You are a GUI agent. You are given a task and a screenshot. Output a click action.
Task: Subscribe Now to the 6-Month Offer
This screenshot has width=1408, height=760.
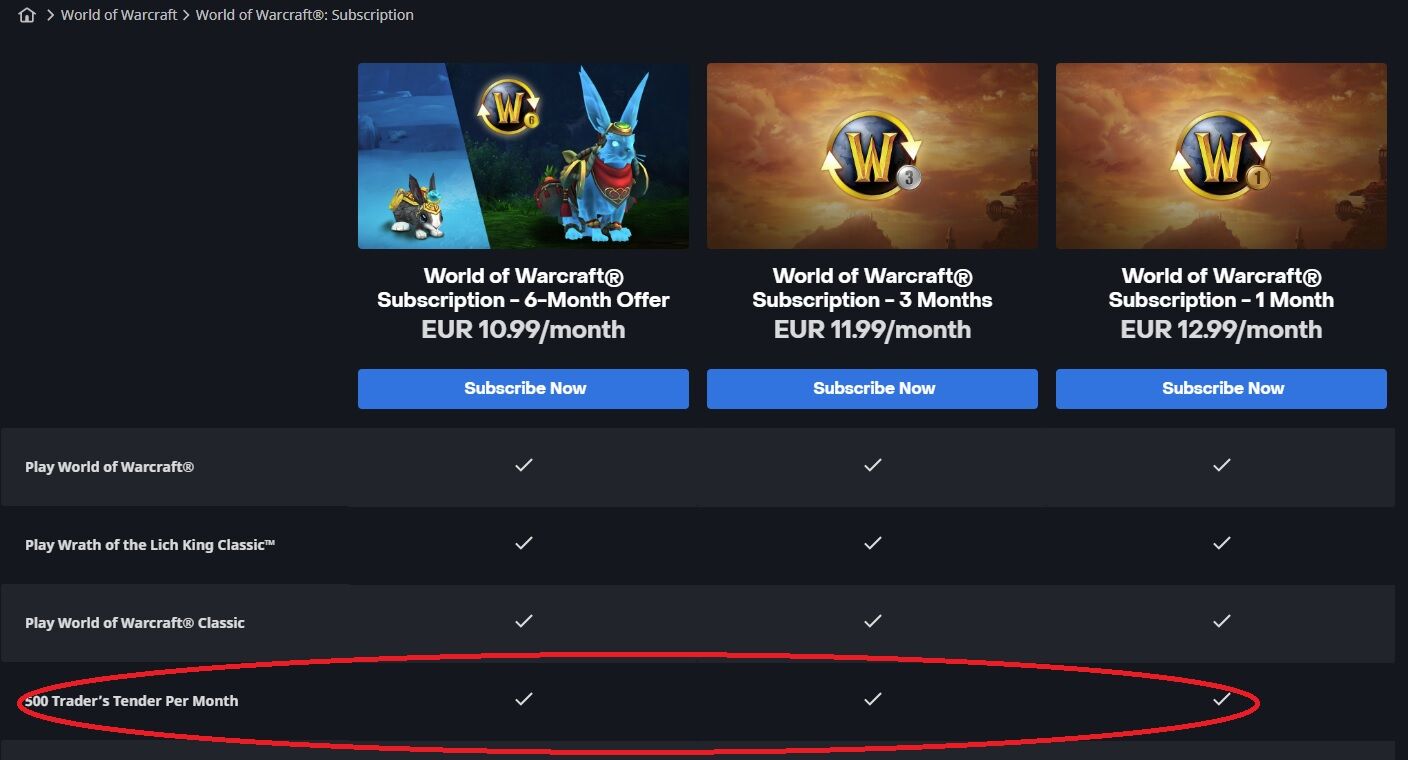(523, 389)
